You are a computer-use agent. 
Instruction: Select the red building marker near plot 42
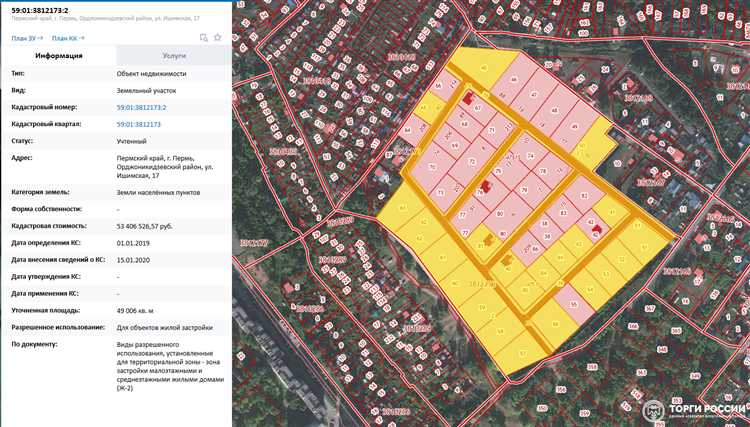pyautogui.click(x=598, y=229)
